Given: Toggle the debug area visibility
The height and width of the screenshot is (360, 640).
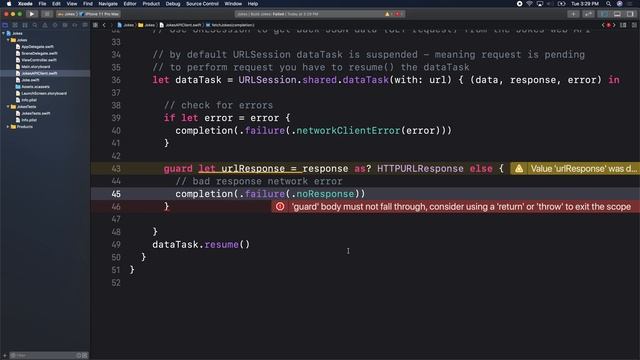Looking at the screenshot, I should (x=618, y=14).
